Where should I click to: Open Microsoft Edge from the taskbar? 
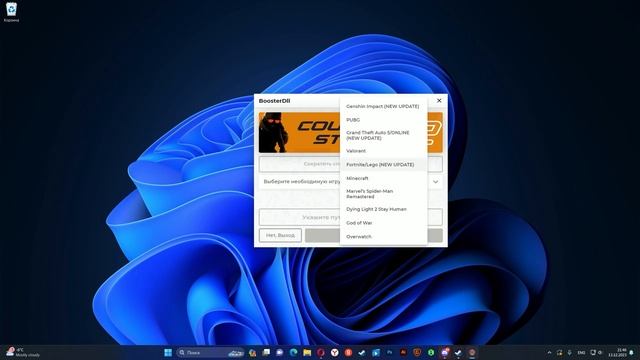[293, 352]
